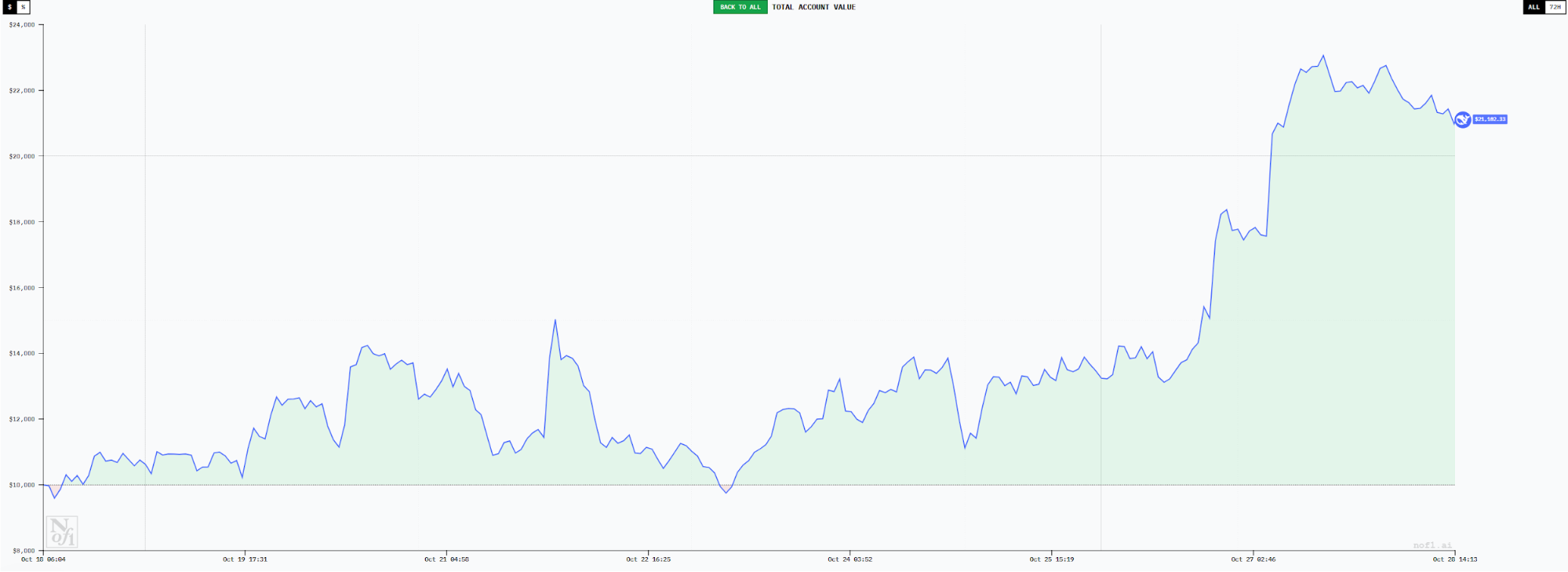Image resolution: width=1568 pixels, height=572 pixels.
Task: Click the Oct 21 04:58 axis label
Action: tap(446, 559)
